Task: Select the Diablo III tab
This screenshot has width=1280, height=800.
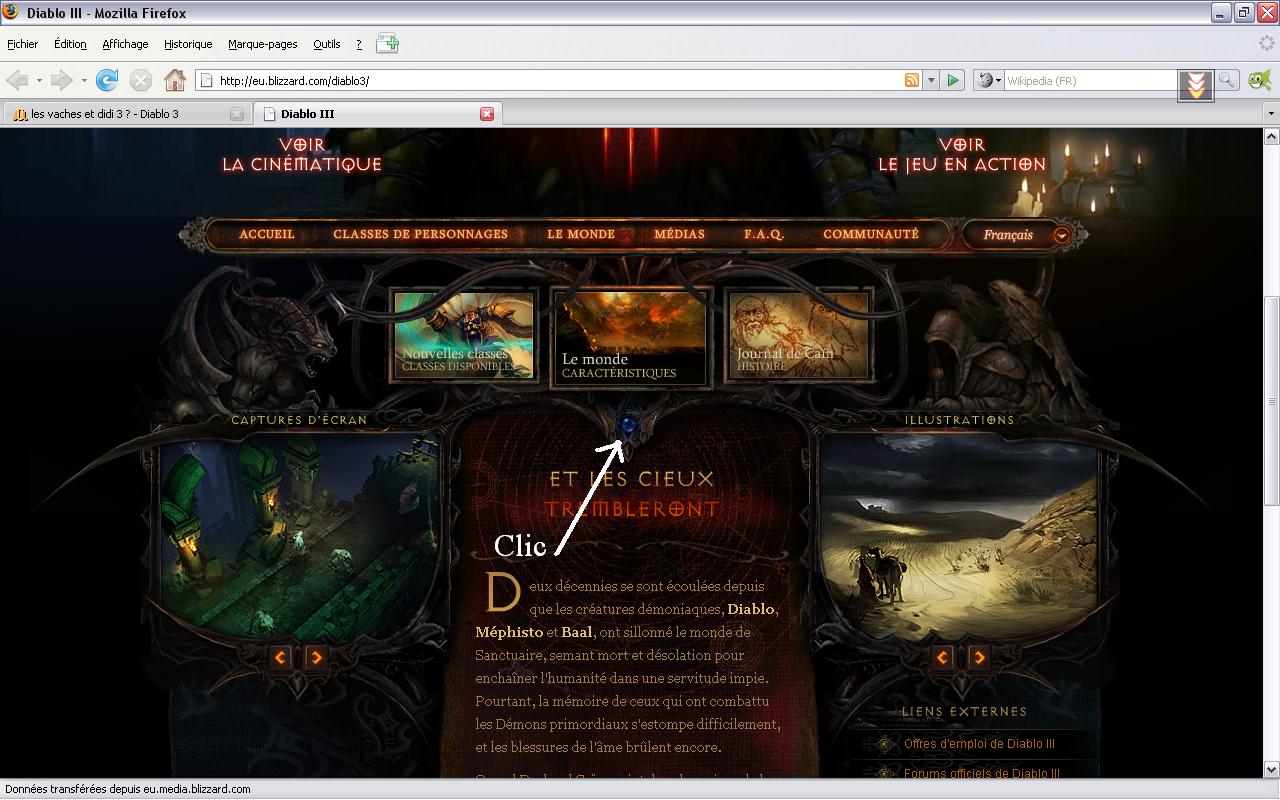Action: tap(378, 114)
